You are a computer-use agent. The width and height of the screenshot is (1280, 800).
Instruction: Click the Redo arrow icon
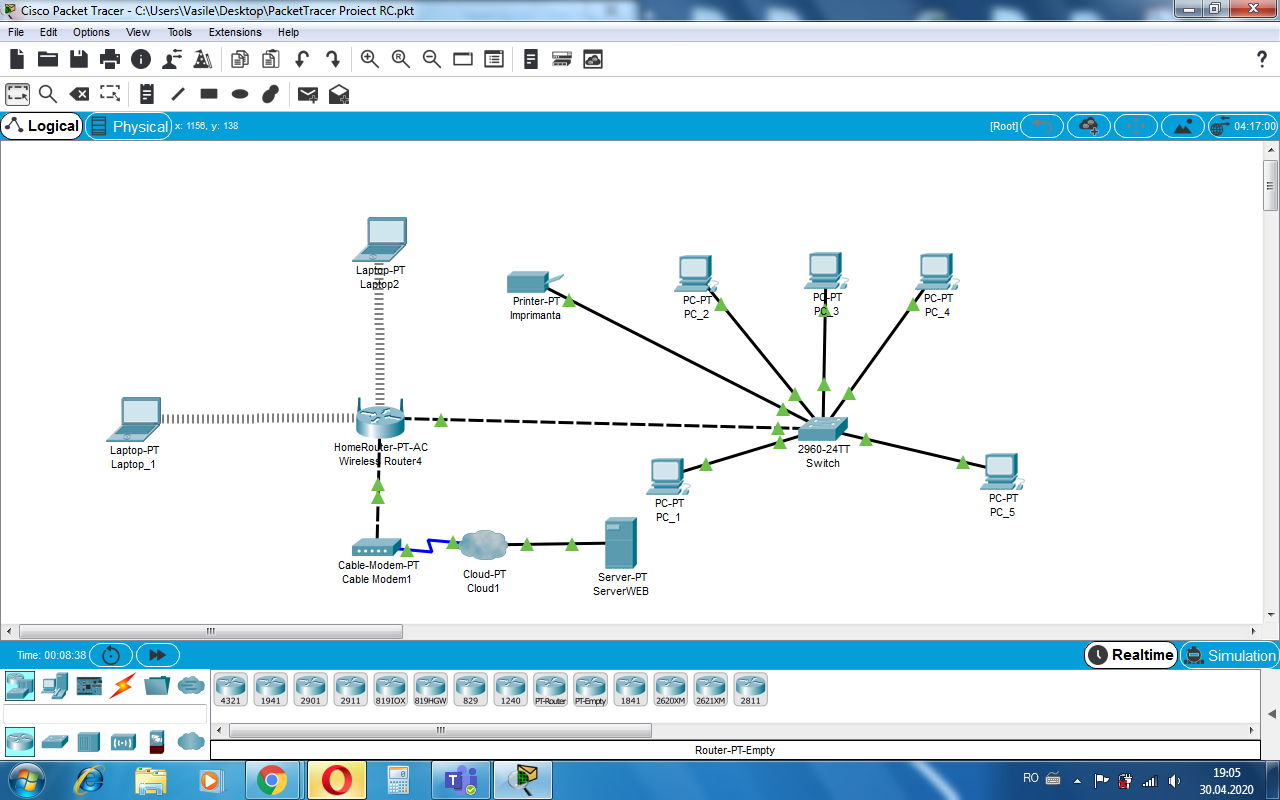click(333, 59)
